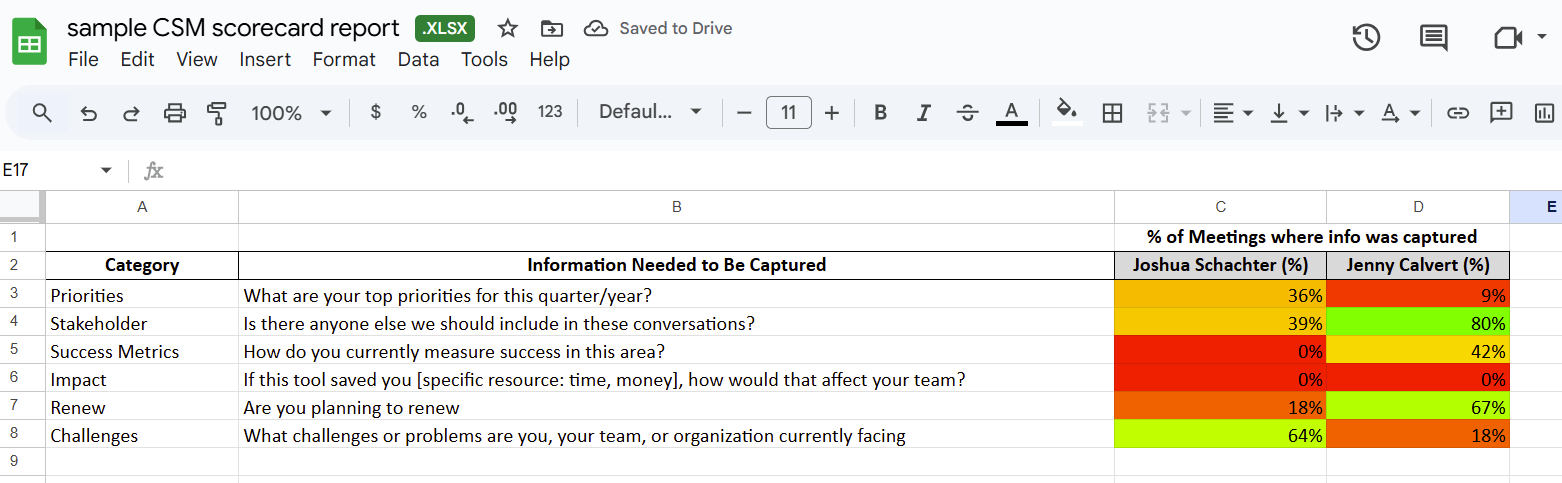Select the green 80% Stakeholder cell
The height and width of the screenshot is (483, 1562).
(x=1418, y=324)
